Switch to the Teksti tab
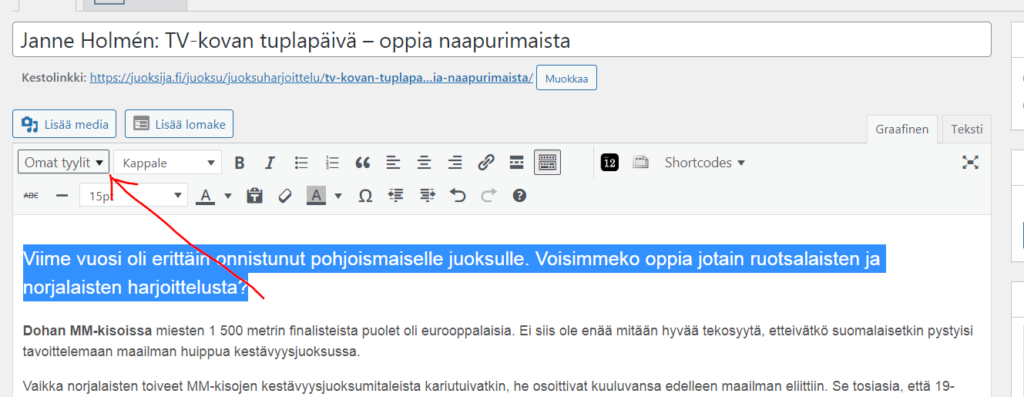Screen dimensions: 1024x397 pyautogui.click(x=967, y=129)
